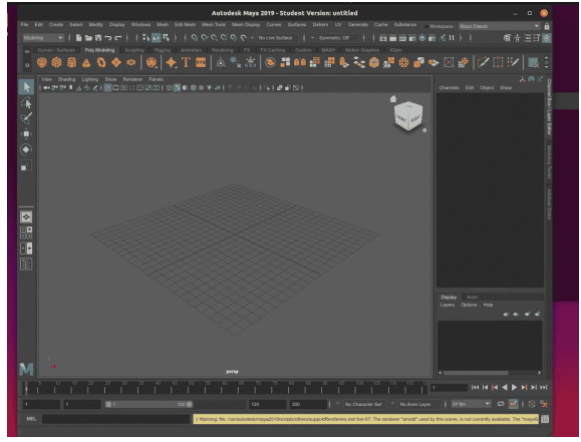Click the New Scene icon
581x442 pixels.
pos(79,38)
